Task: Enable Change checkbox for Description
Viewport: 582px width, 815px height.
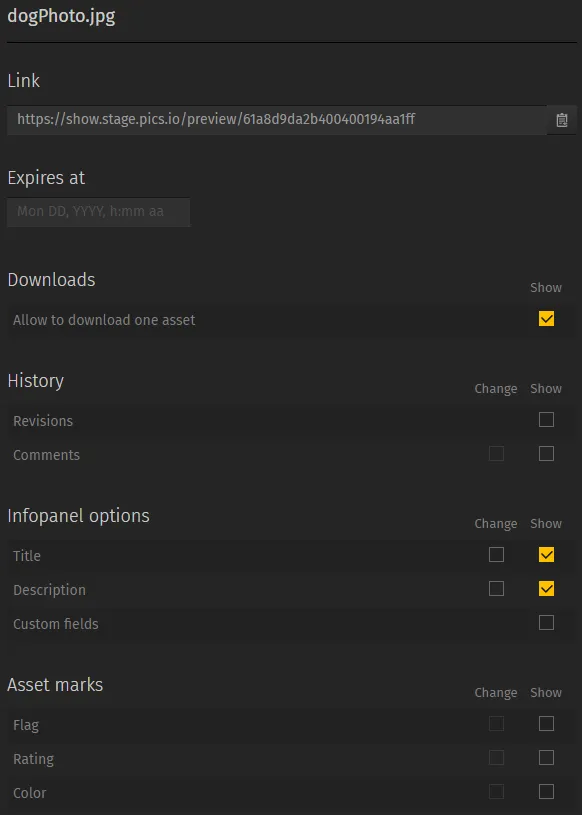Action: click(496, 588)
